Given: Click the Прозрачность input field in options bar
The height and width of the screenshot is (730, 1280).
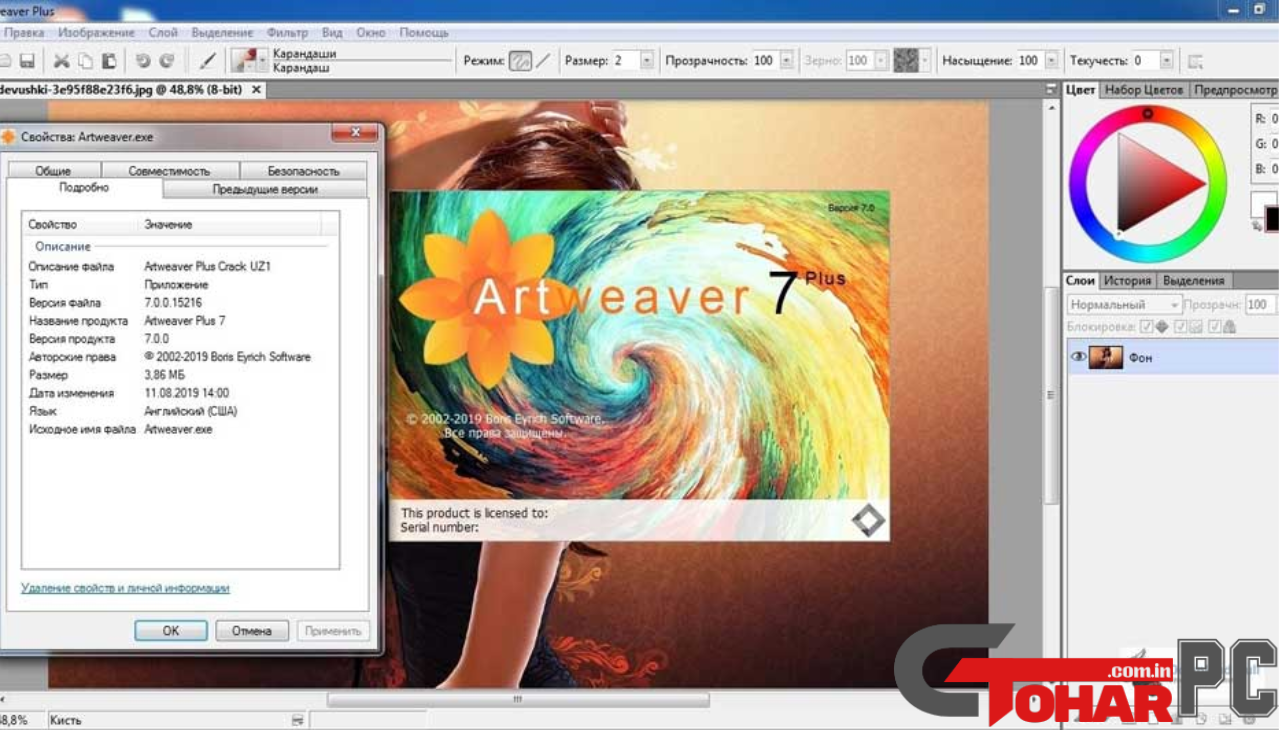Looking at the screenshot, I should (765, 61).
